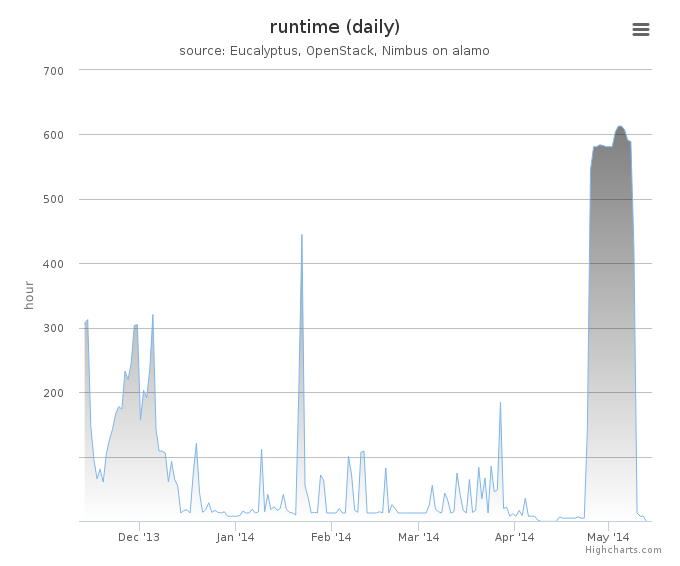Image resolution: width=680 pixels, height=566 pixels.
Task: Select the late-January spike peak near 445 hours
Action: point(302,235)
